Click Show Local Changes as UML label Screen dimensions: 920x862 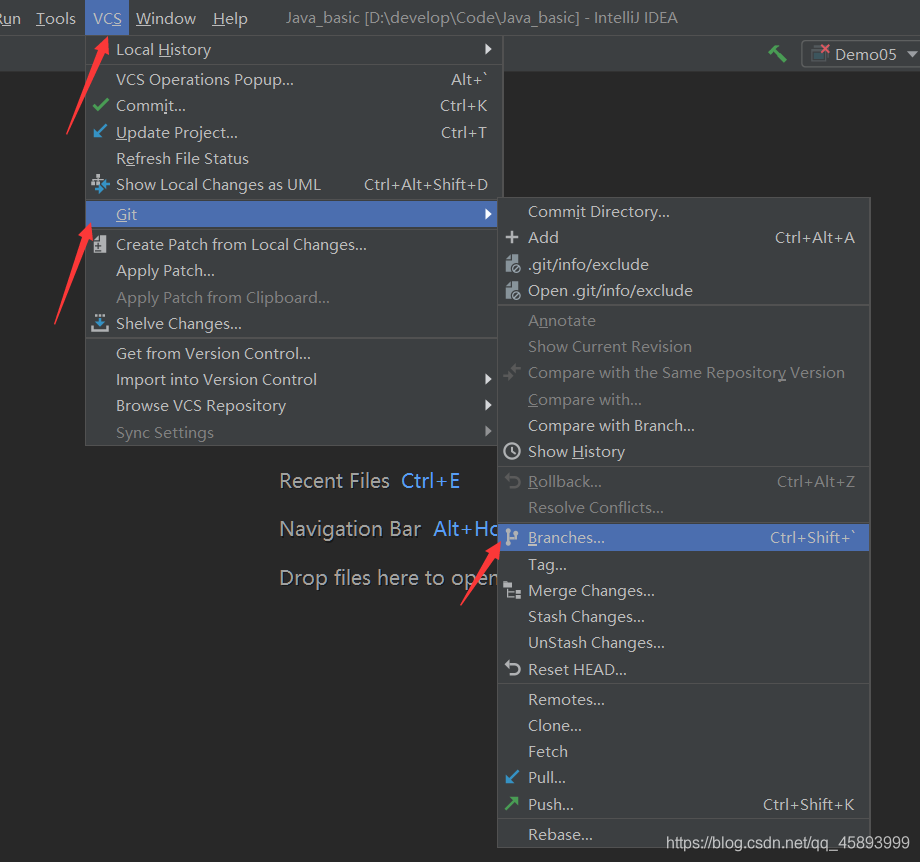point(218,184)
